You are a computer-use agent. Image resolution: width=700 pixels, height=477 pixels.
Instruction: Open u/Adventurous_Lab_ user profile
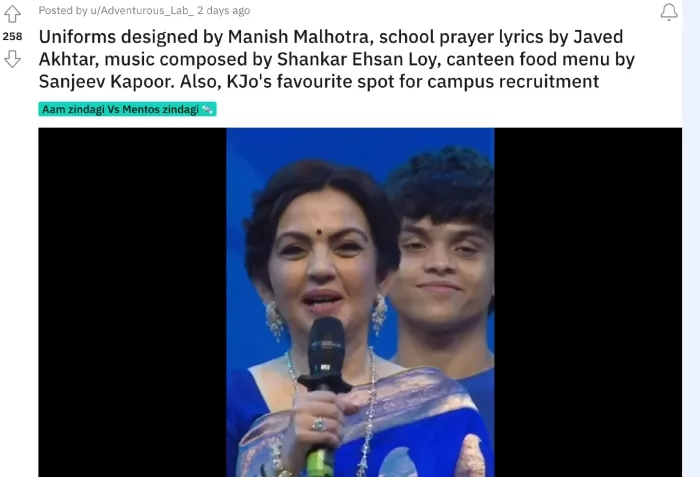pyautogui.click(x=142, y=10)
